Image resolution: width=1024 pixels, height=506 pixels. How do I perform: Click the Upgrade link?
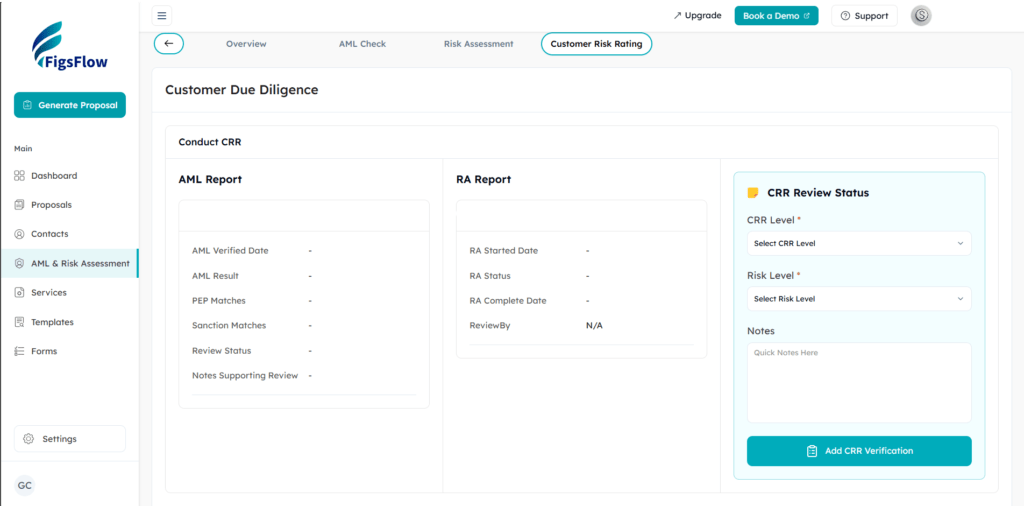click(x=697, y=16)
